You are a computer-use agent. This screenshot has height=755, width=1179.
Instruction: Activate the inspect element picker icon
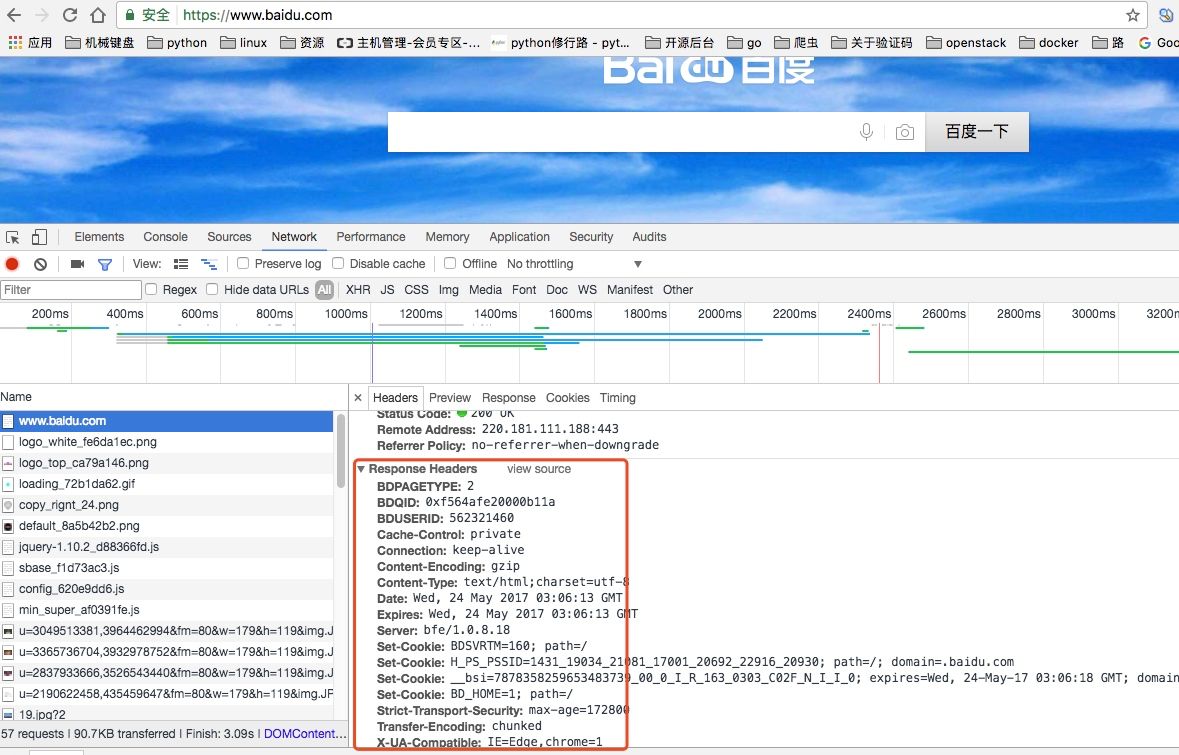coord(13,238)
